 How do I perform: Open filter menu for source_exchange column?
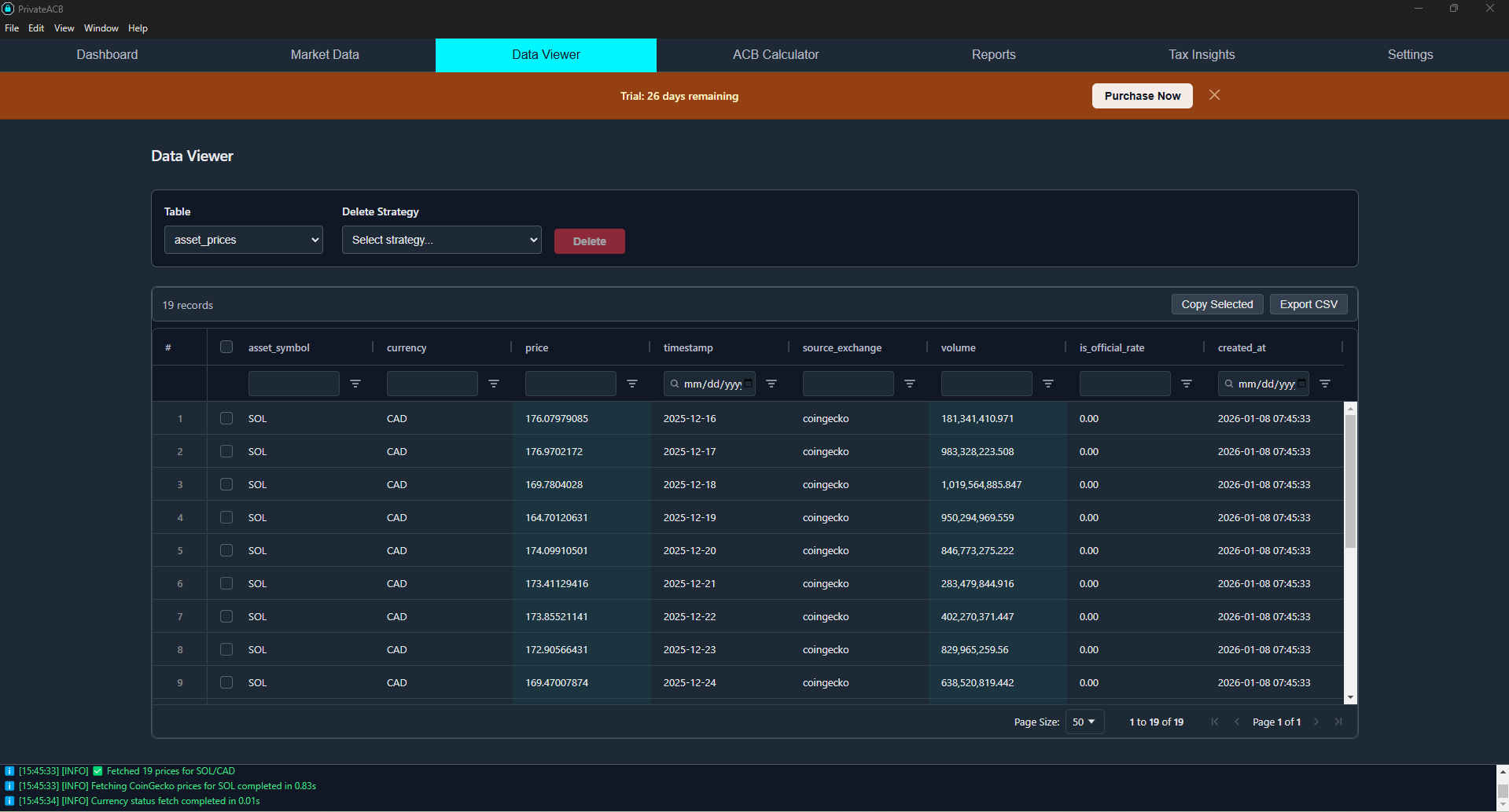tap(910, 384)
